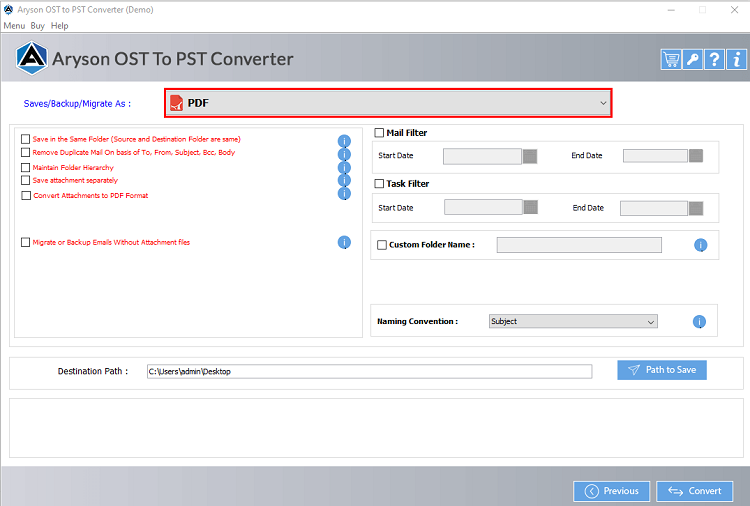Click Mail Filter End Date field
Viewport: 750px width, 506px height.
655,156
